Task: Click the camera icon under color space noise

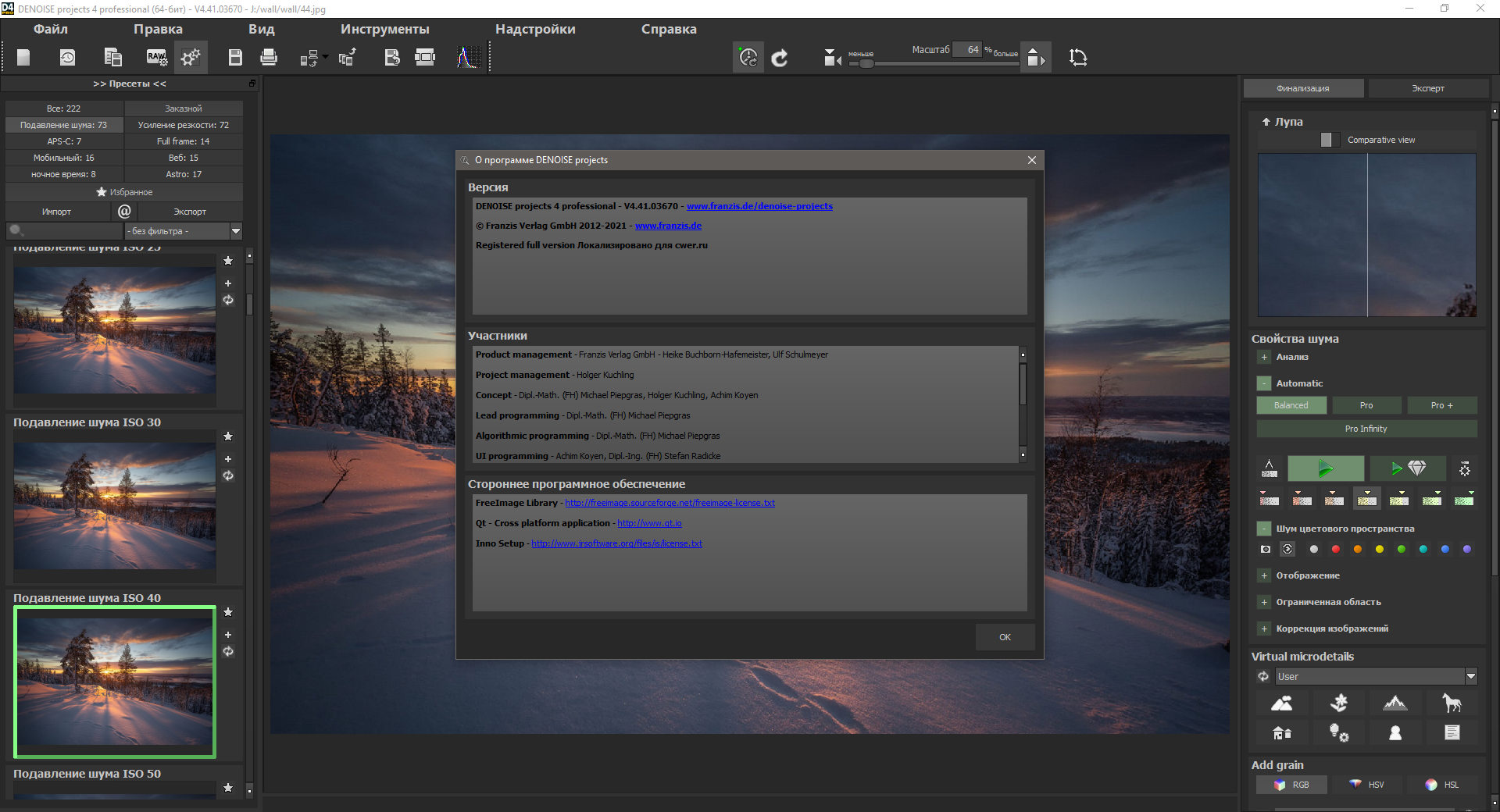Action: [1266, 549]
